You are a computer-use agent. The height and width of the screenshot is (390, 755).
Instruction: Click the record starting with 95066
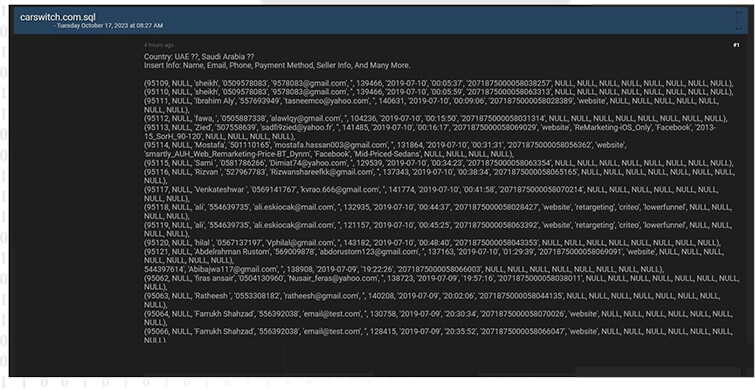click(439, 336)
